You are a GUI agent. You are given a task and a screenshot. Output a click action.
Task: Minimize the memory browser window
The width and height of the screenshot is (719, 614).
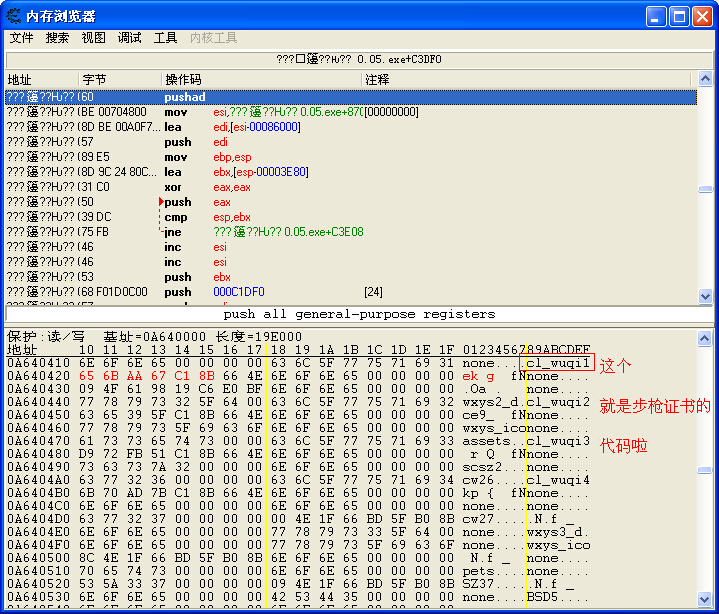(x=656, y=17)
